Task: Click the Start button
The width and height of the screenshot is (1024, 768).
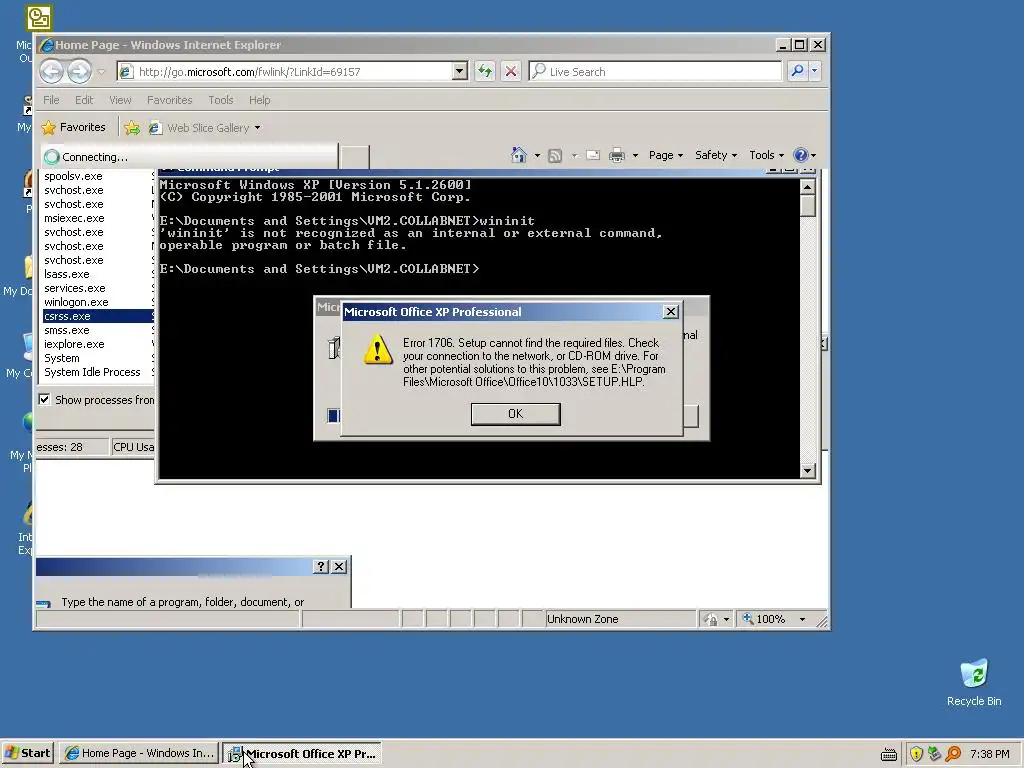Action: point(28,753)
